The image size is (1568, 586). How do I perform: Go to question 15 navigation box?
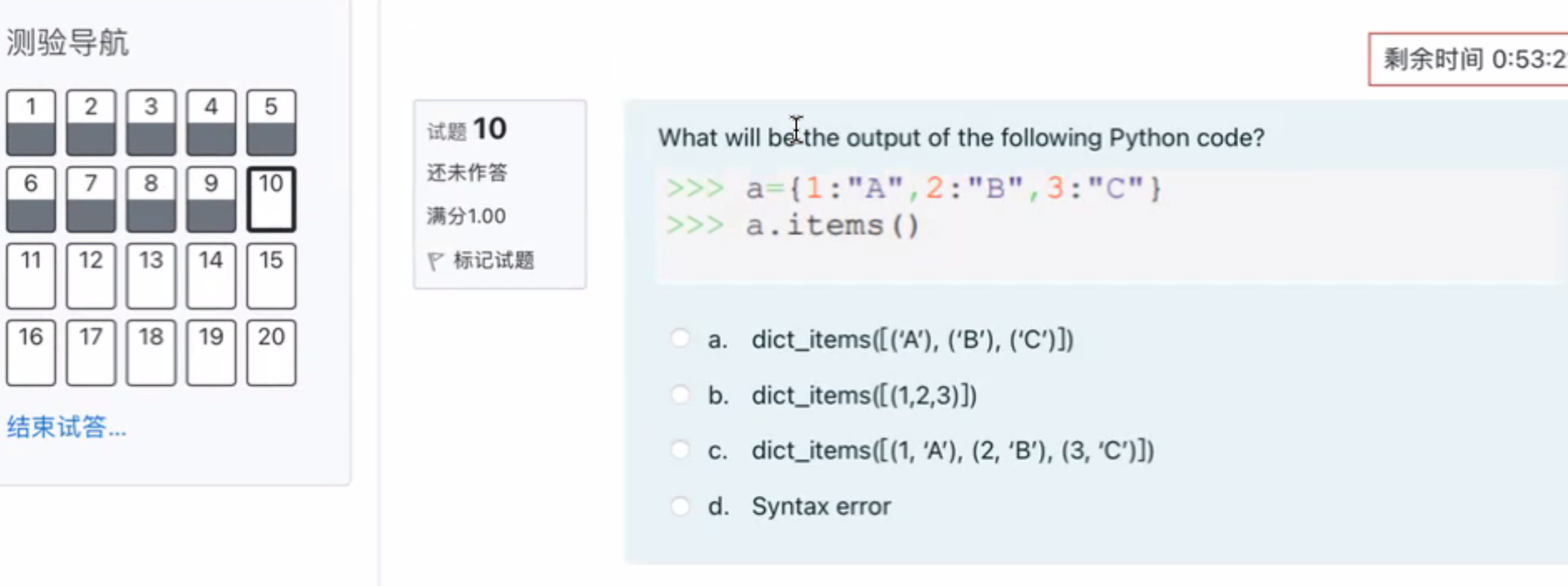[x=272, y=276]
